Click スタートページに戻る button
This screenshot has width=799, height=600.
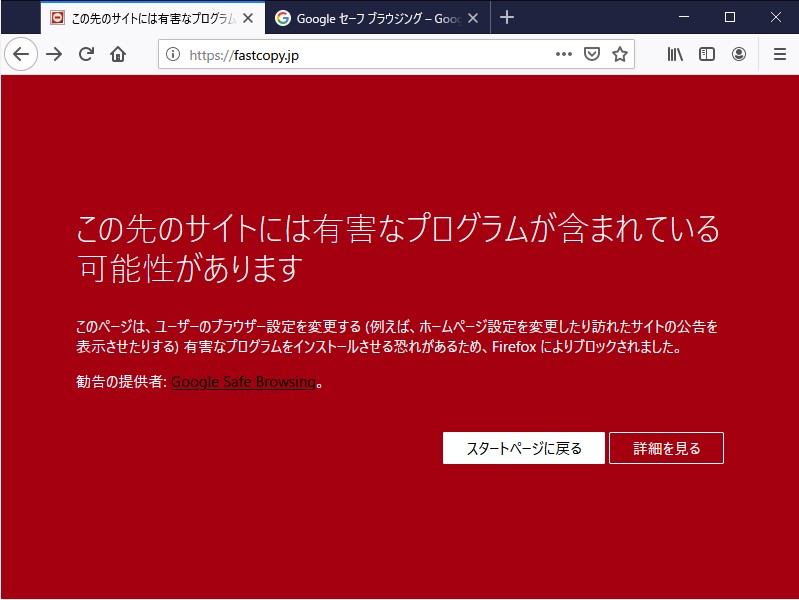coord(524,448)
